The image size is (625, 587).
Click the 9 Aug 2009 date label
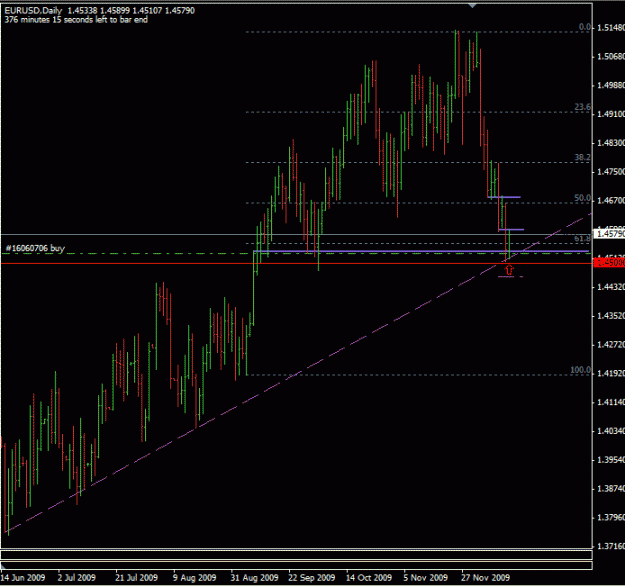[x=194, y=577]
